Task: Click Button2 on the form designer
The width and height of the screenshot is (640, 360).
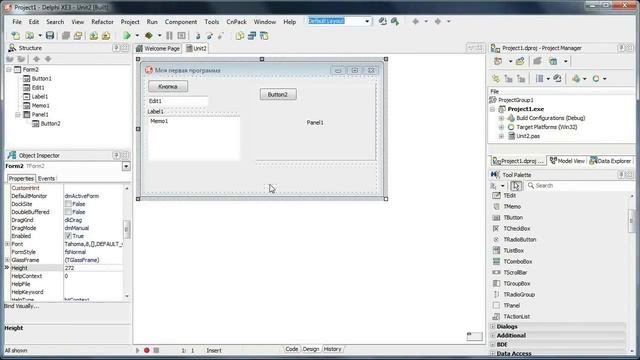Action: pos(278,94)
